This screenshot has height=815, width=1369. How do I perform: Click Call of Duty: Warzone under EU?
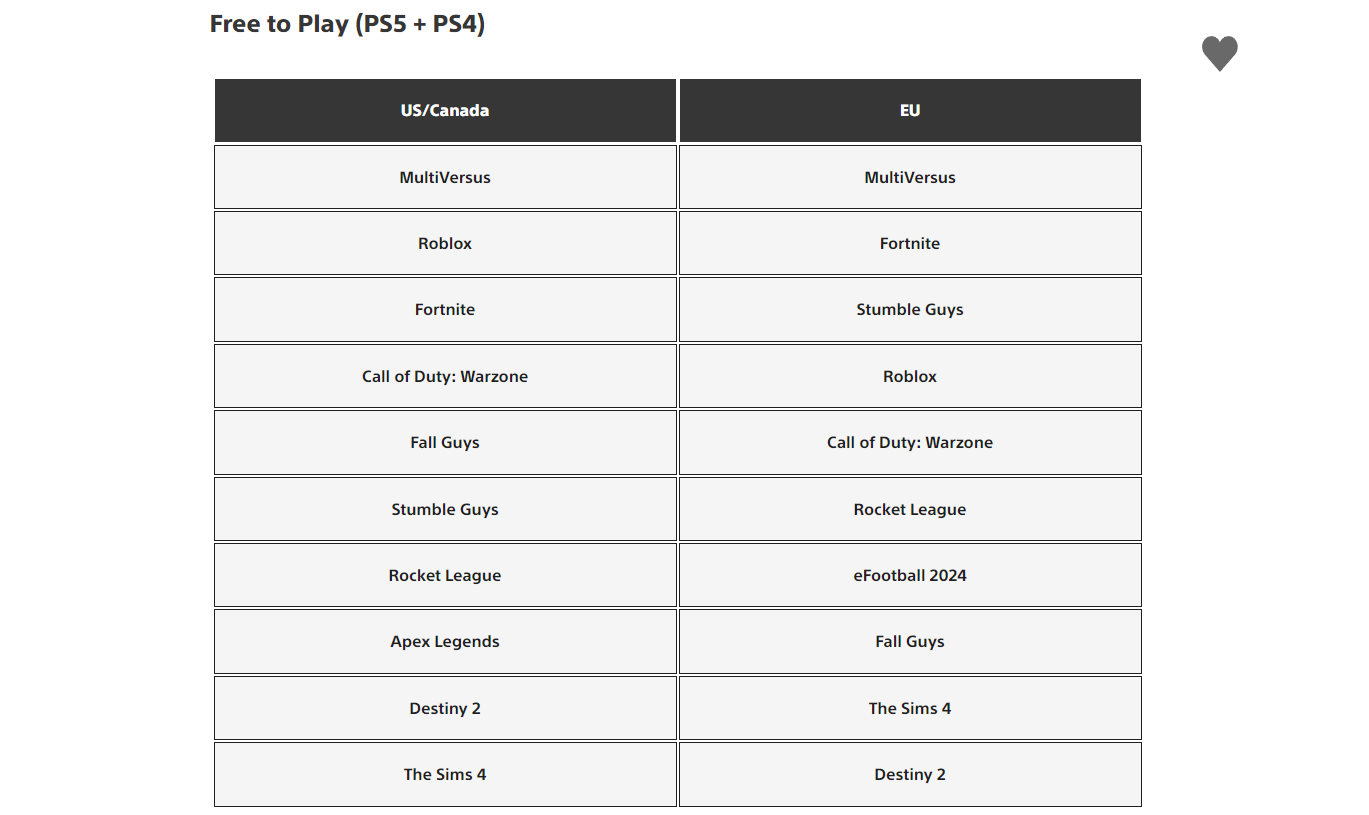pyautogui.click(x=910, y=442)
